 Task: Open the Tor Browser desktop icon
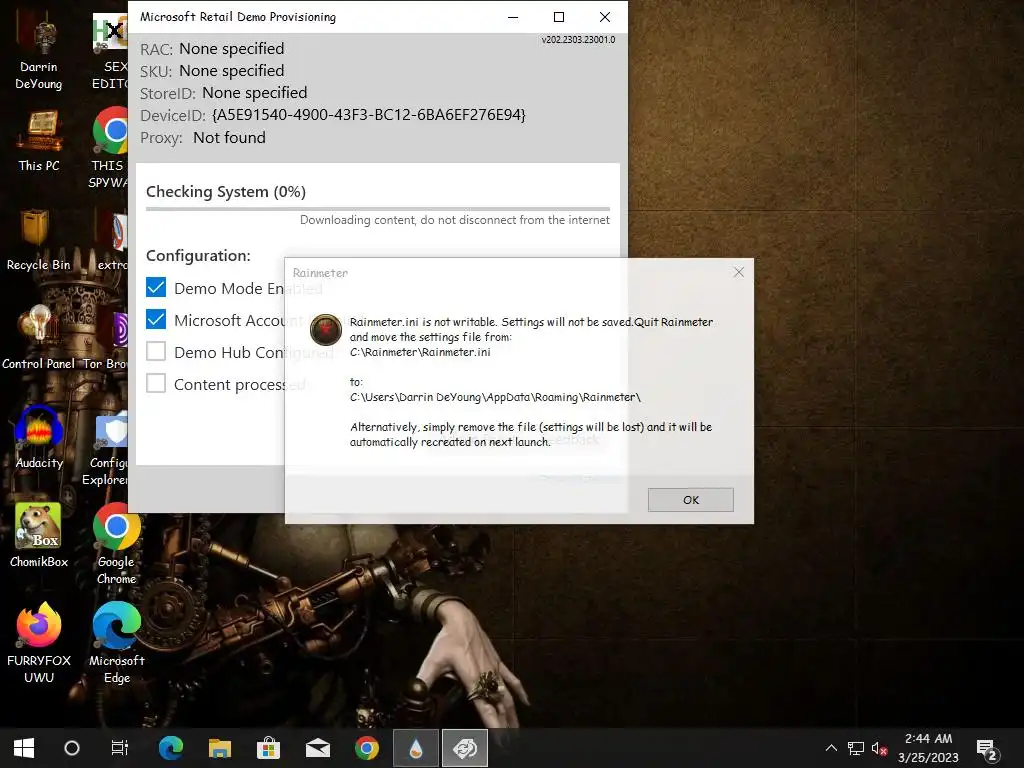106,338
